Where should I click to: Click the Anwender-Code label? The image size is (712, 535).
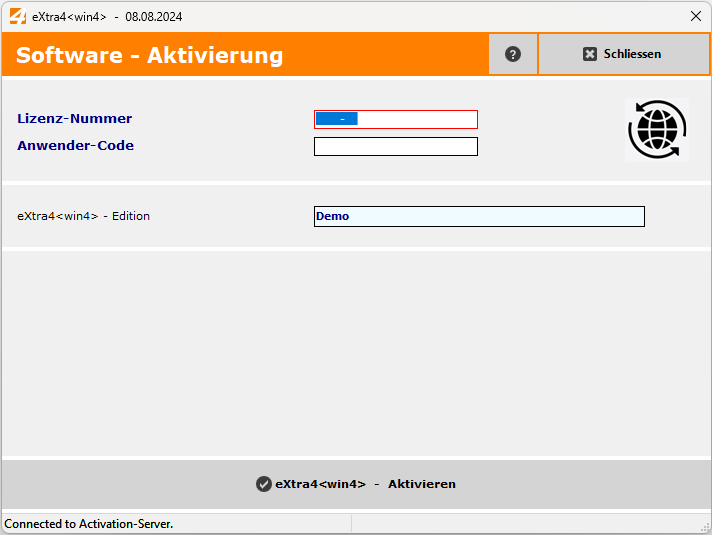(75, 146)
